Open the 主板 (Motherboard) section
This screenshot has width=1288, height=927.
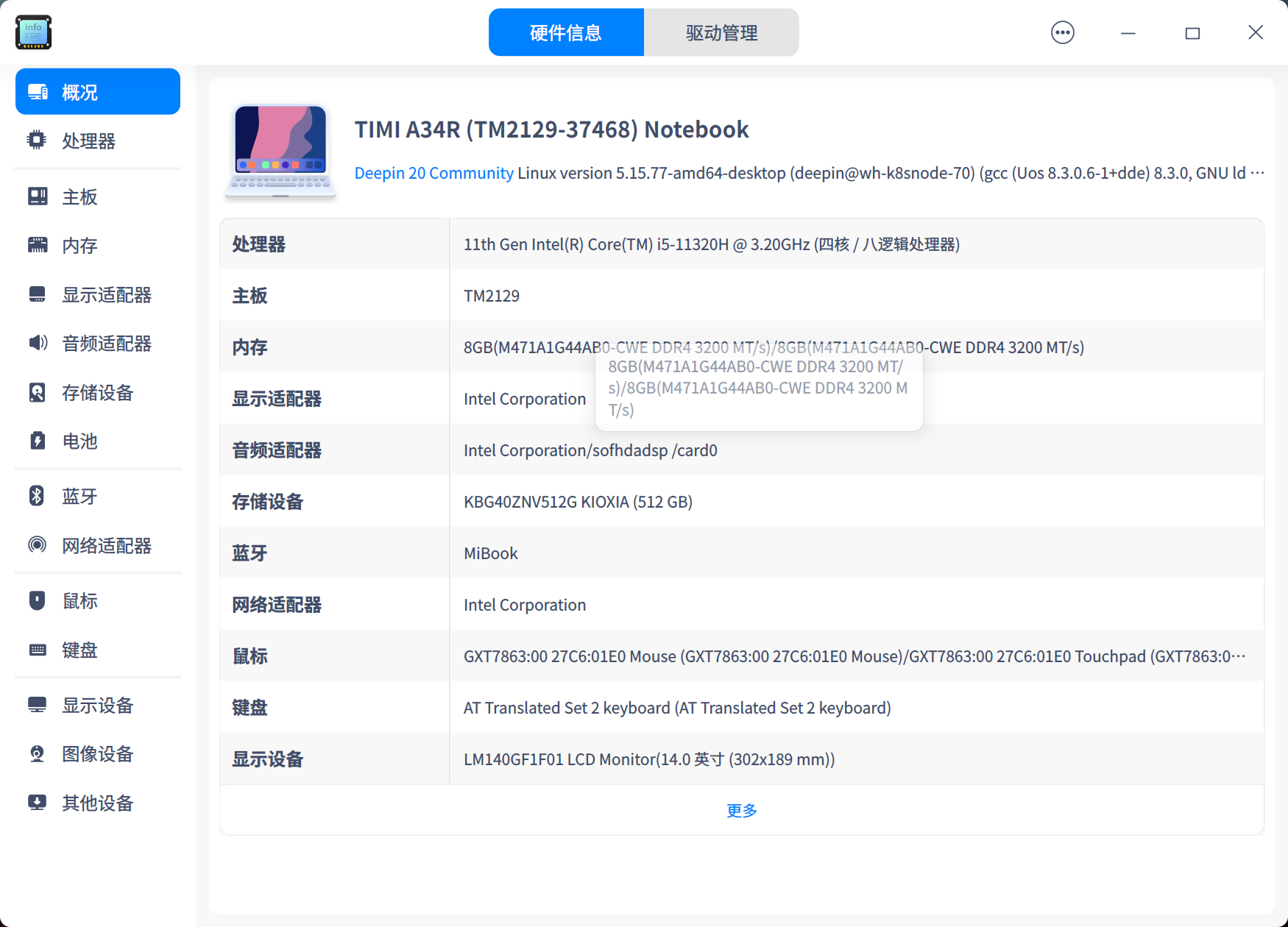[79, 197]
